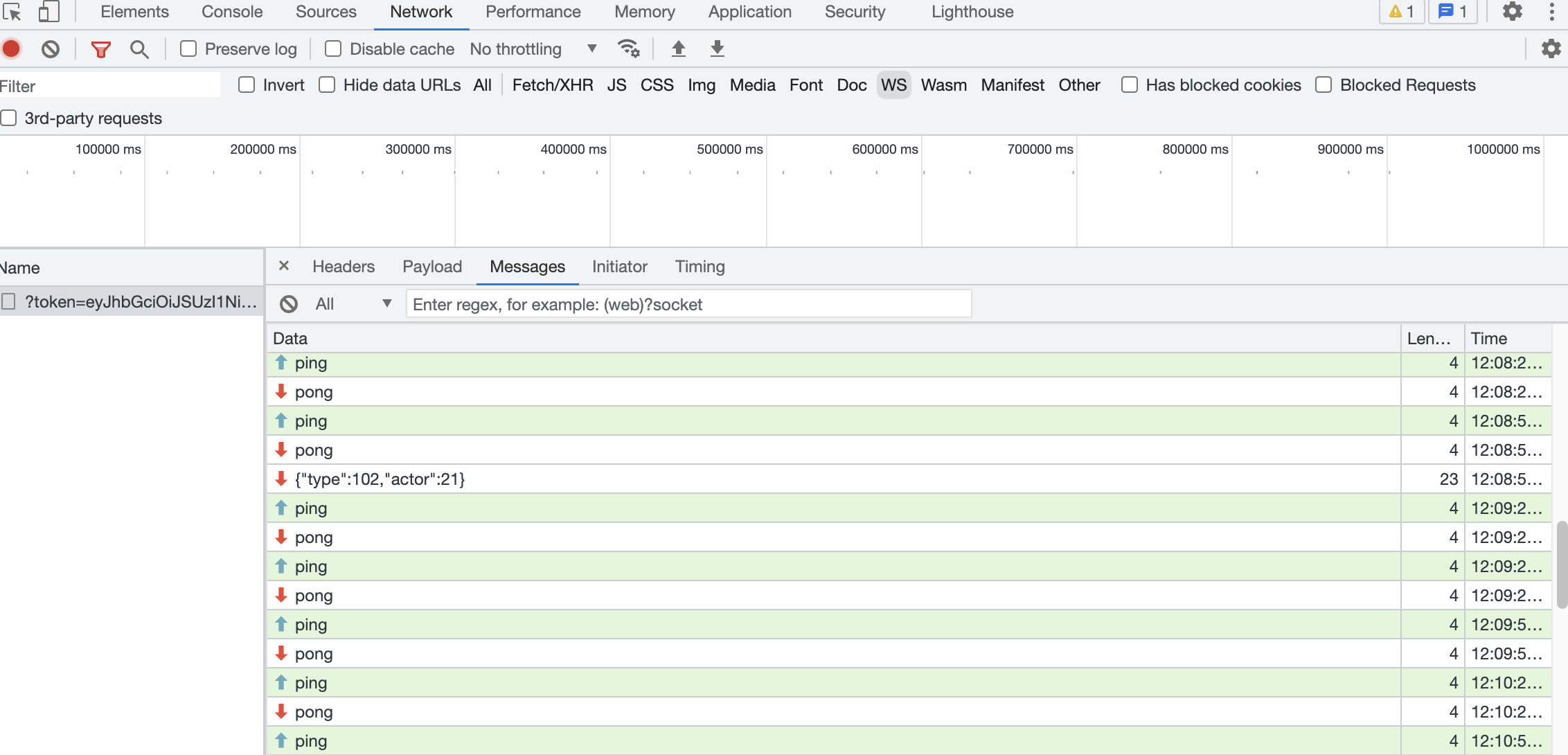
Task: Toggle the red filter funnel icon
Action: tap(101, 49)
